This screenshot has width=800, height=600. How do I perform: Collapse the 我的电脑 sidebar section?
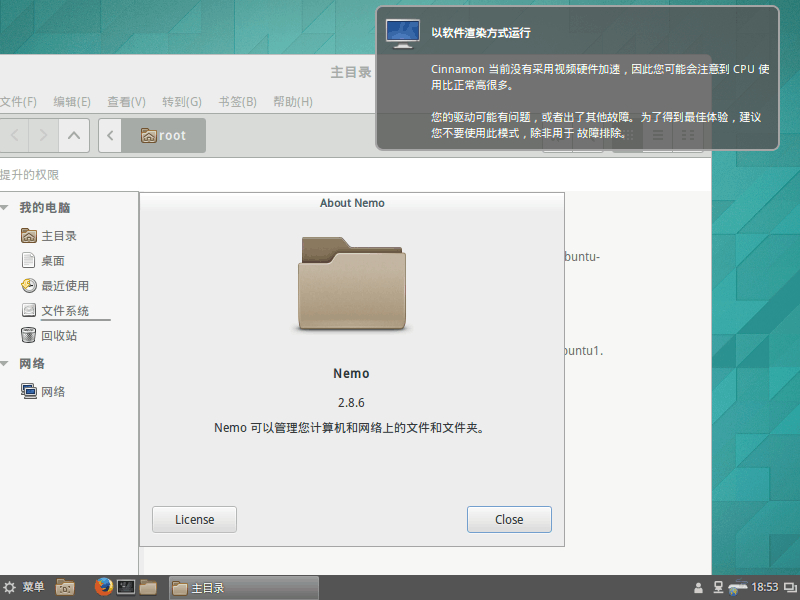coord(5,208)
